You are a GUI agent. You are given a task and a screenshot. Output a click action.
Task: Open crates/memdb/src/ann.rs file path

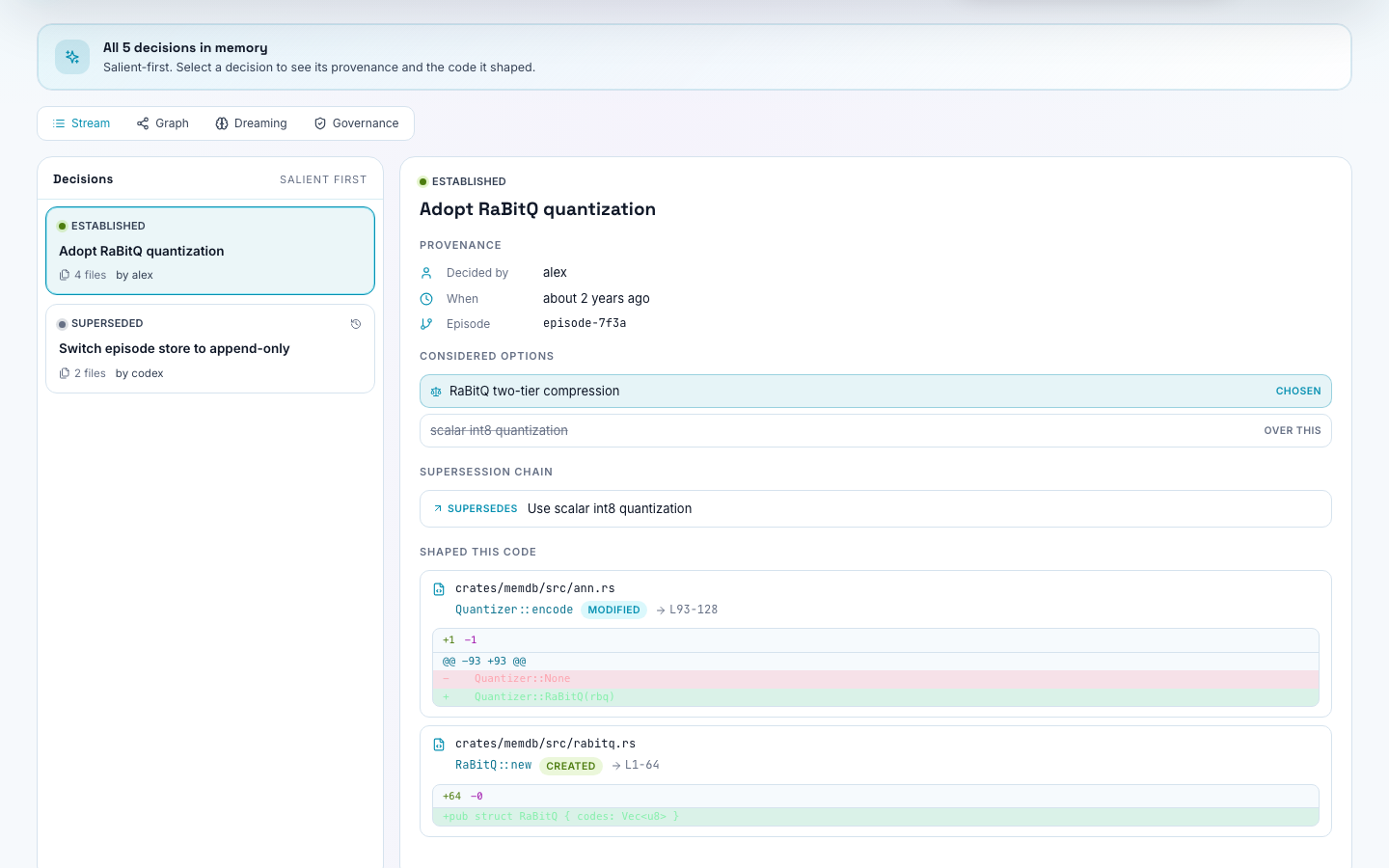pos(535,588)
